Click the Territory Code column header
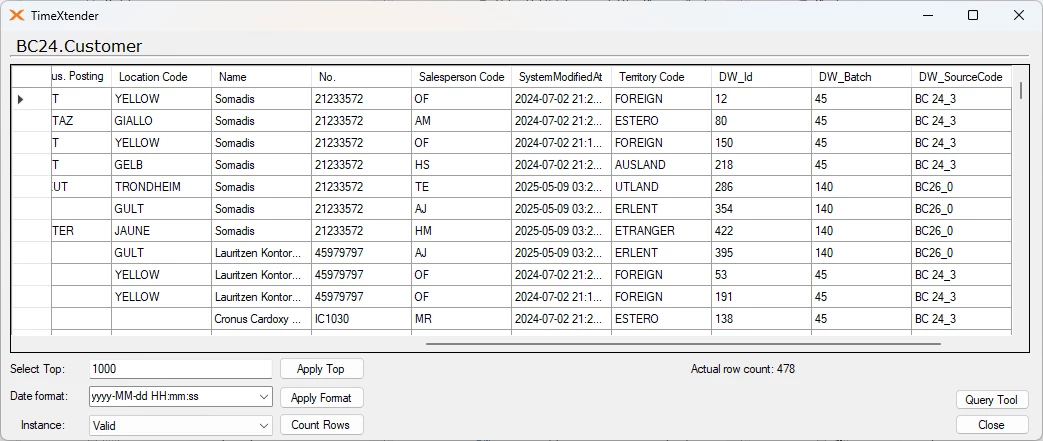The width and height of the screenshot is (1043, 441). tap(661, 76)
